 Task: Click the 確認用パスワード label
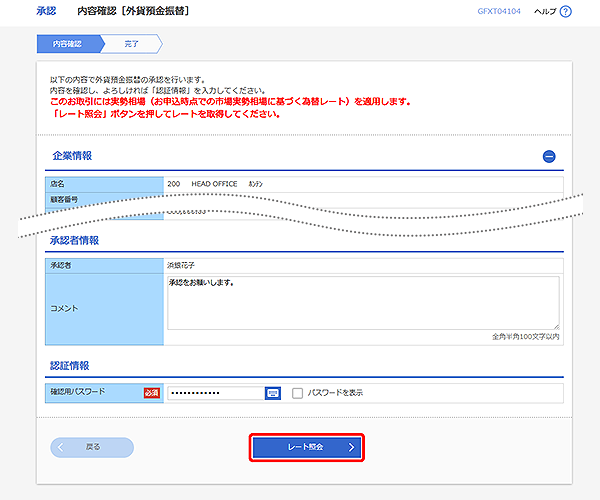coord(78,391)
